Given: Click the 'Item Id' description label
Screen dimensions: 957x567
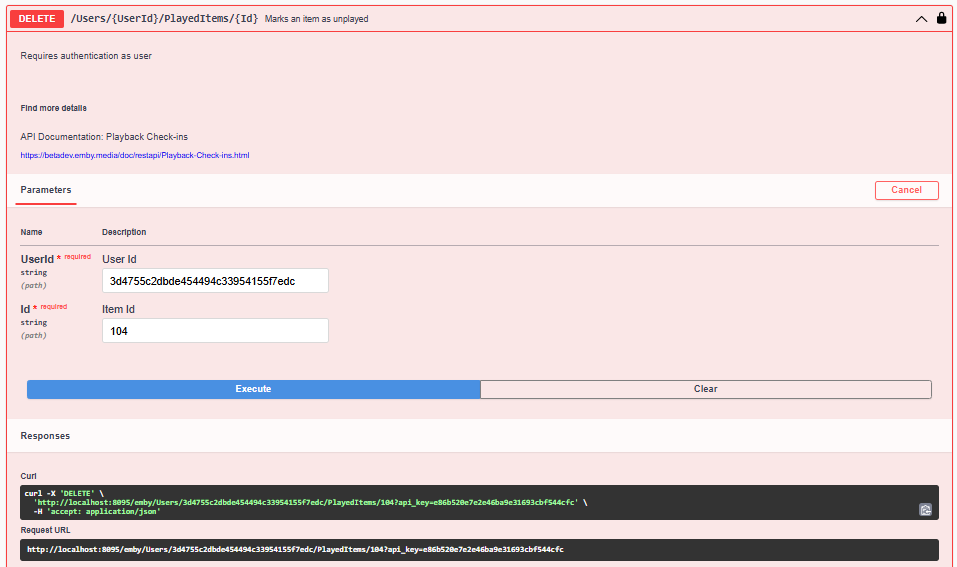Looking at the screenshot, I should coord(118,309).
